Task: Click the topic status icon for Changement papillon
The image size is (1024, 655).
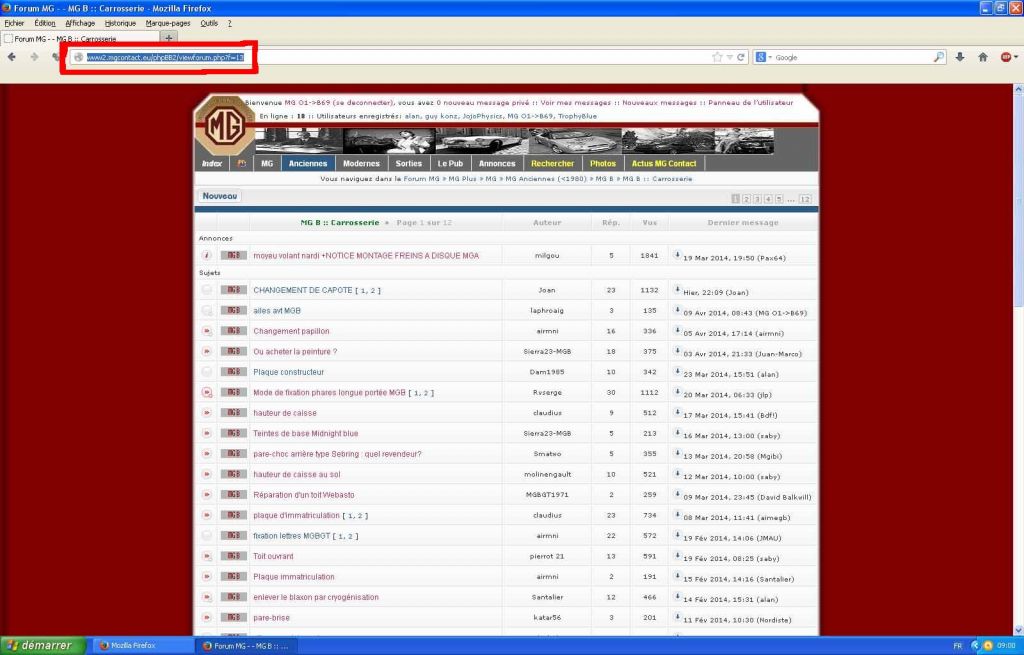Action: 206,331
